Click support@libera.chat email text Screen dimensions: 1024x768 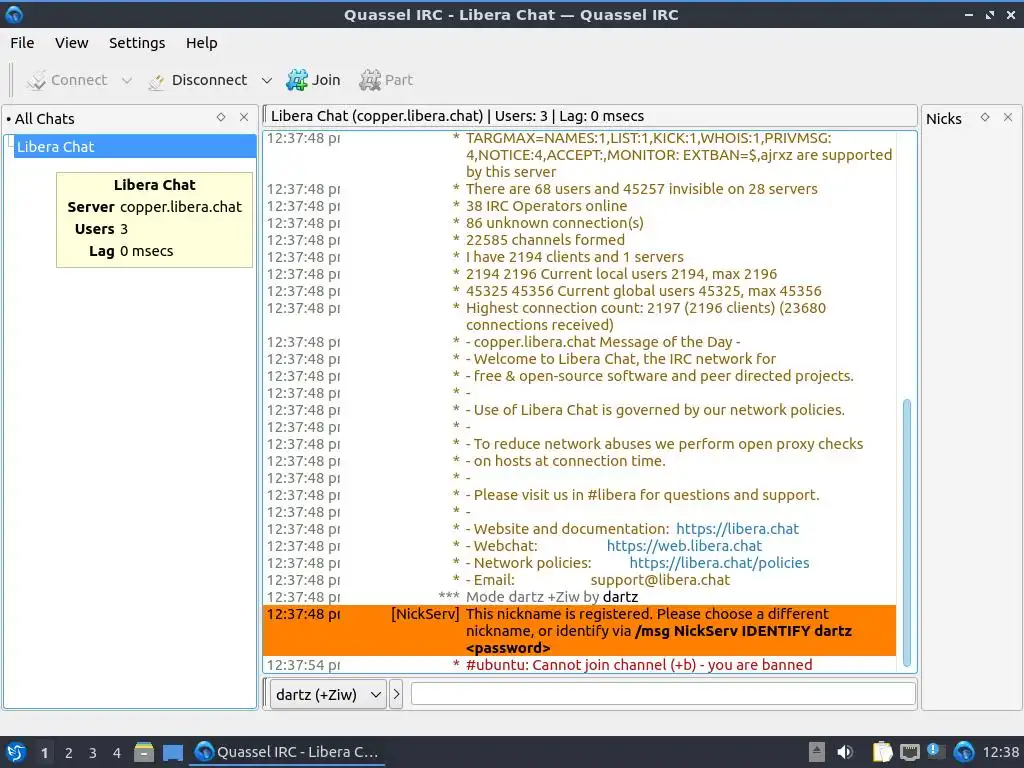pos(660,580)
